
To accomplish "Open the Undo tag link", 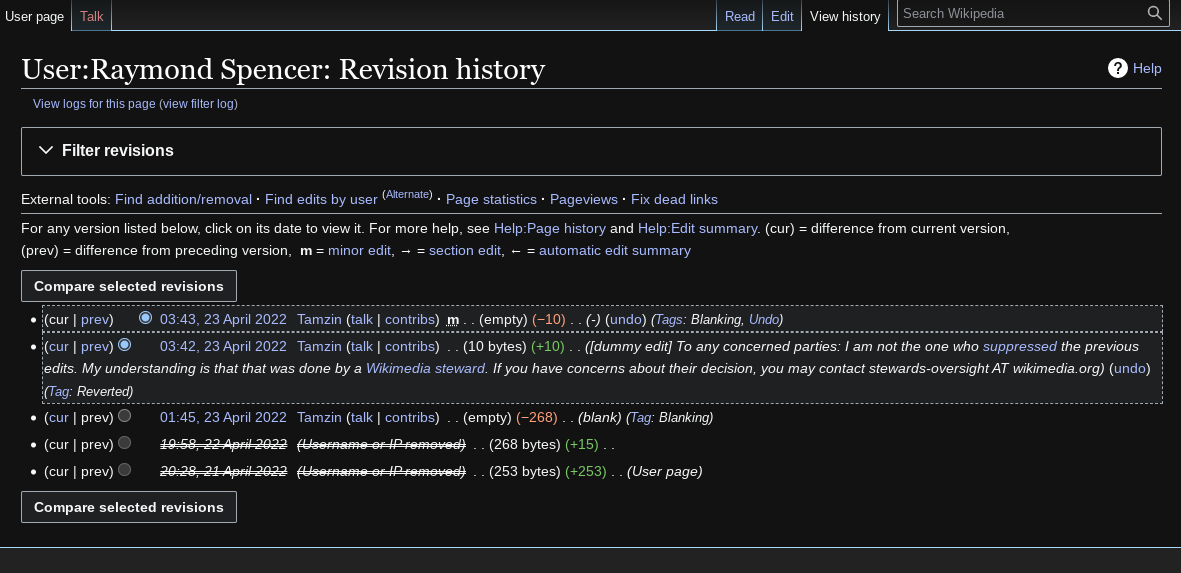I will (x=764, y=319).
